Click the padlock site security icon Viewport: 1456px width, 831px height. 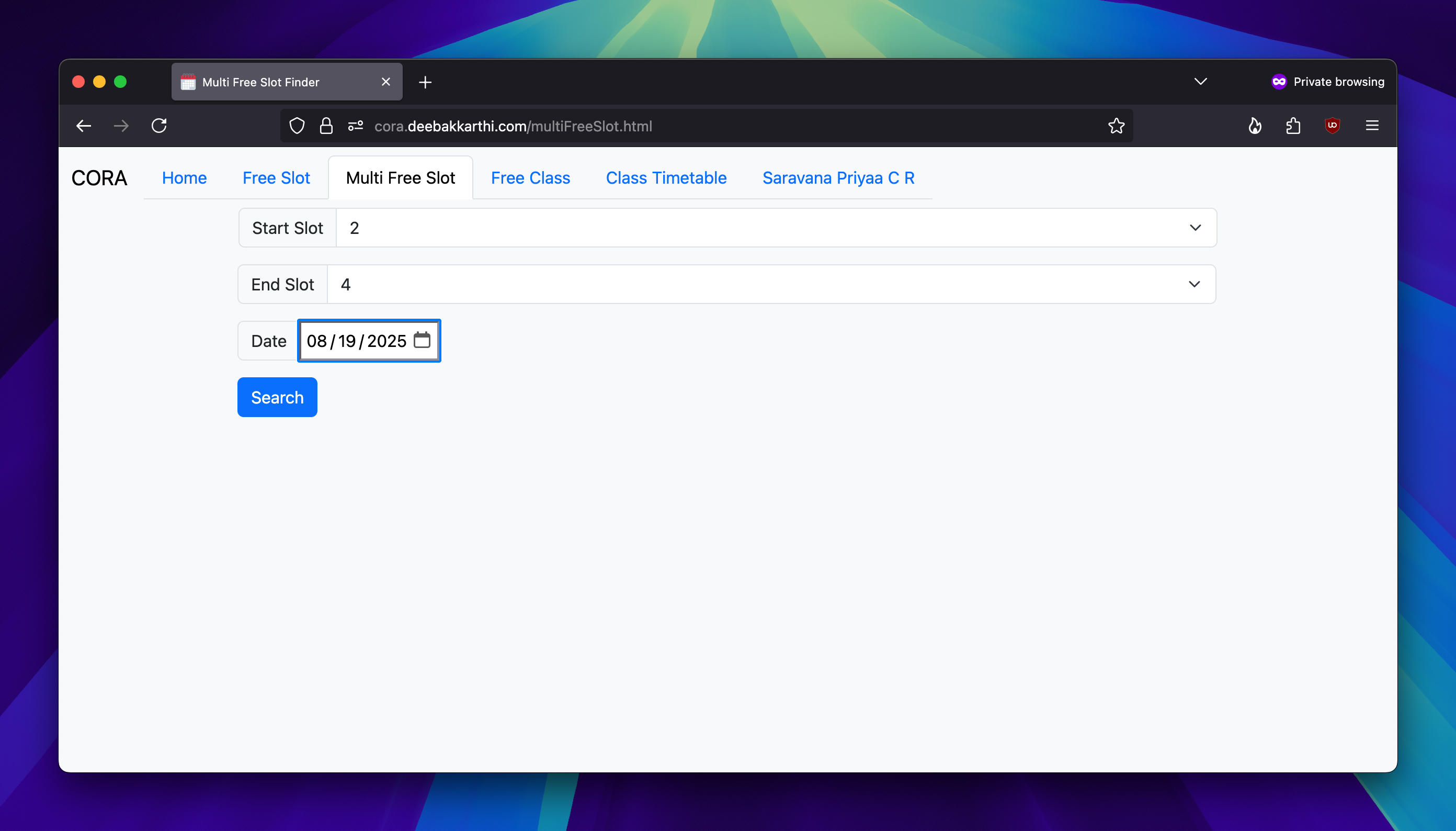pos(326,126)
